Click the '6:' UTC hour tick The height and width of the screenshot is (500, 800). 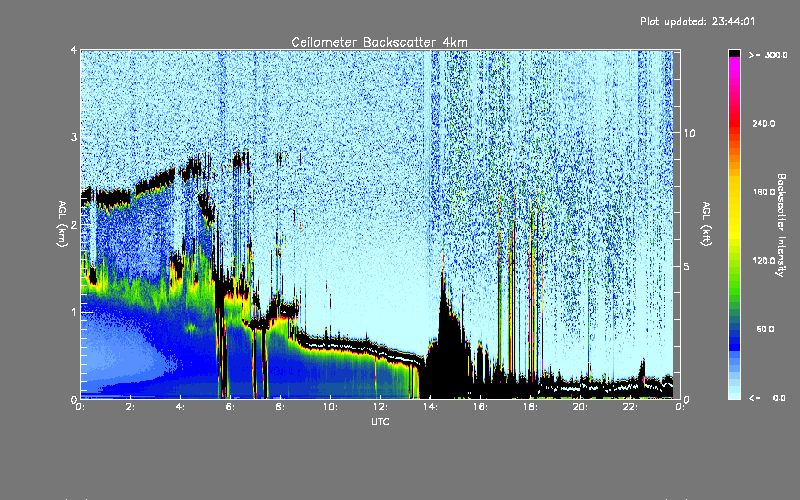tap(230, 407)
